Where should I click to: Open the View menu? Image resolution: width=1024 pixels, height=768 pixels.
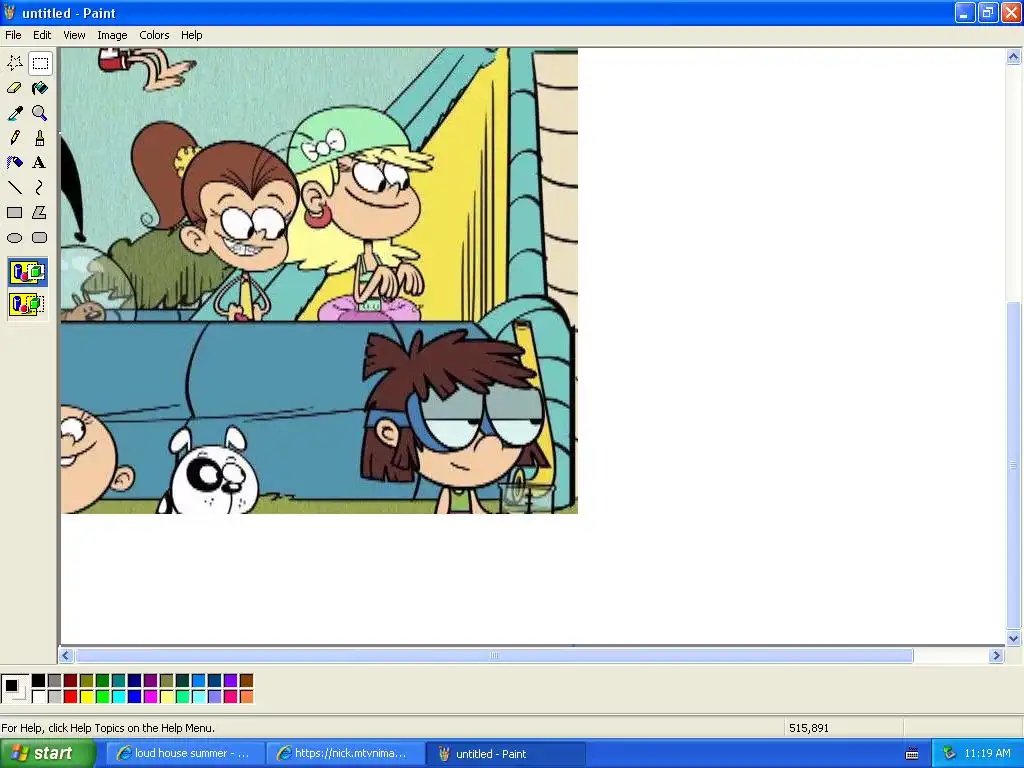pos(74,35)
